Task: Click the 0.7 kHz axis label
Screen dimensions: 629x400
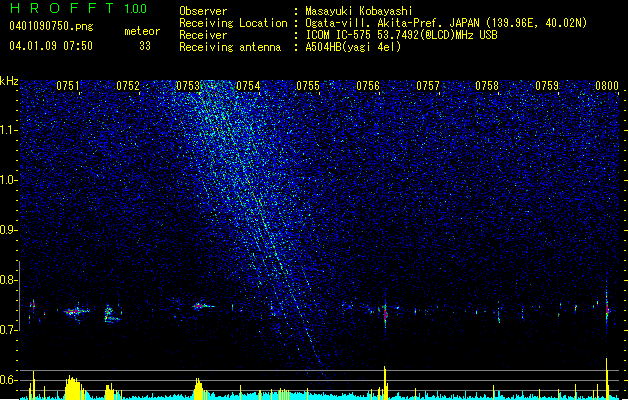Action: point(9,330)
